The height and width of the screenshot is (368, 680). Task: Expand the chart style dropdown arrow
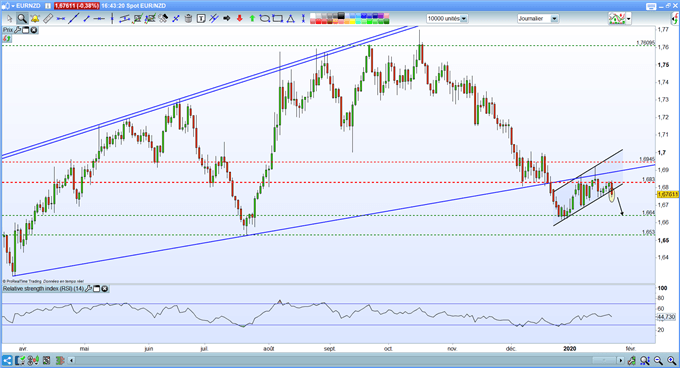628,19
